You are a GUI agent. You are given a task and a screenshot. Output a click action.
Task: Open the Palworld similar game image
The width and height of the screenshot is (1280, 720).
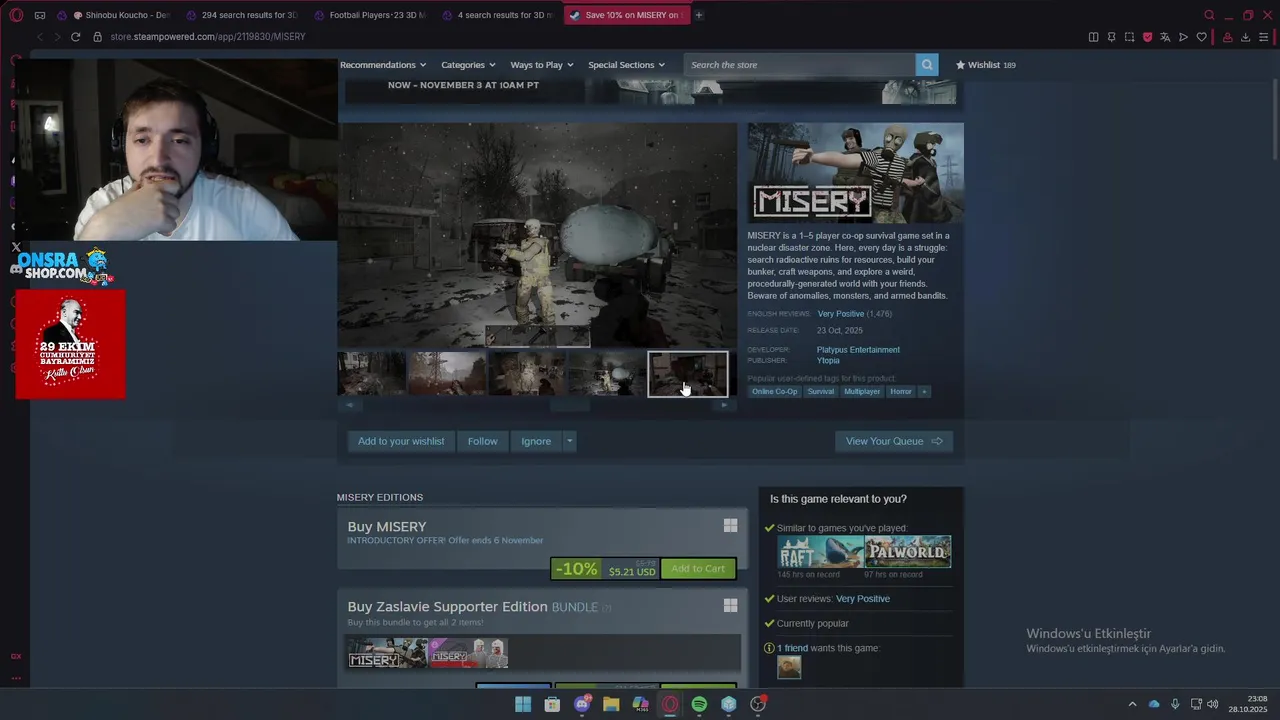(908, 552)
